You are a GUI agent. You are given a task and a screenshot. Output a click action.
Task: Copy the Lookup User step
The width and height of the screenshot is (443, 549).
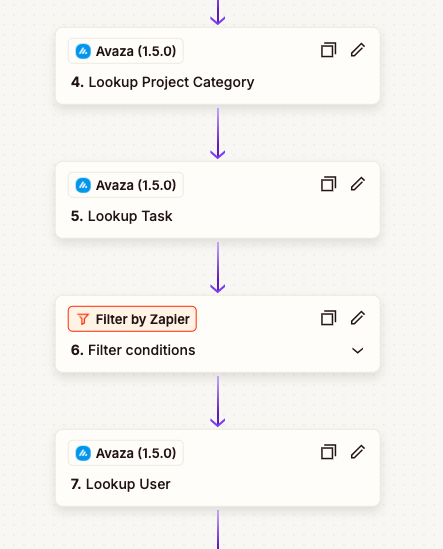point(328,452)
